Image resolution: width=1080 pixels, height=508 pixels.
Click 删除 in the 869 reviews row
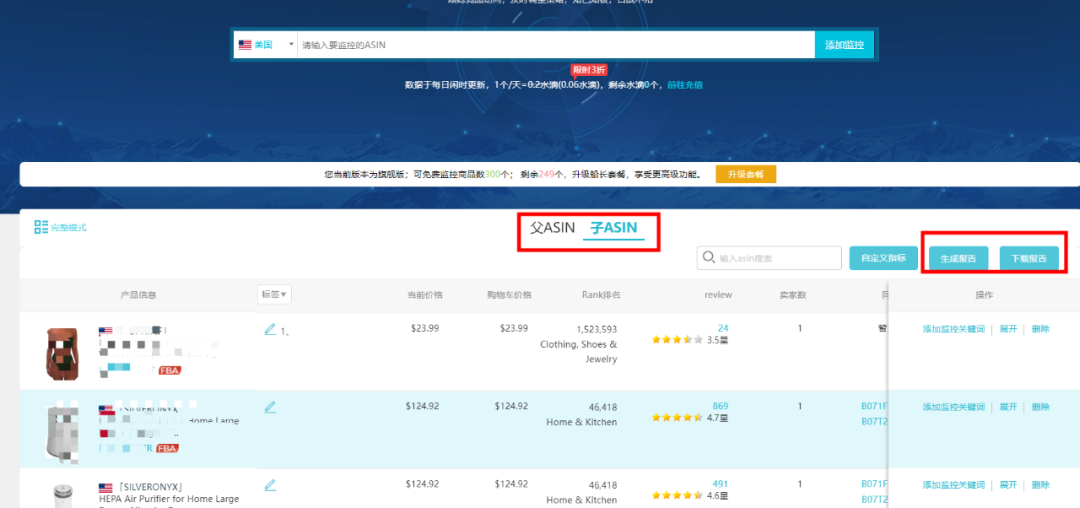click(1041, 408)
